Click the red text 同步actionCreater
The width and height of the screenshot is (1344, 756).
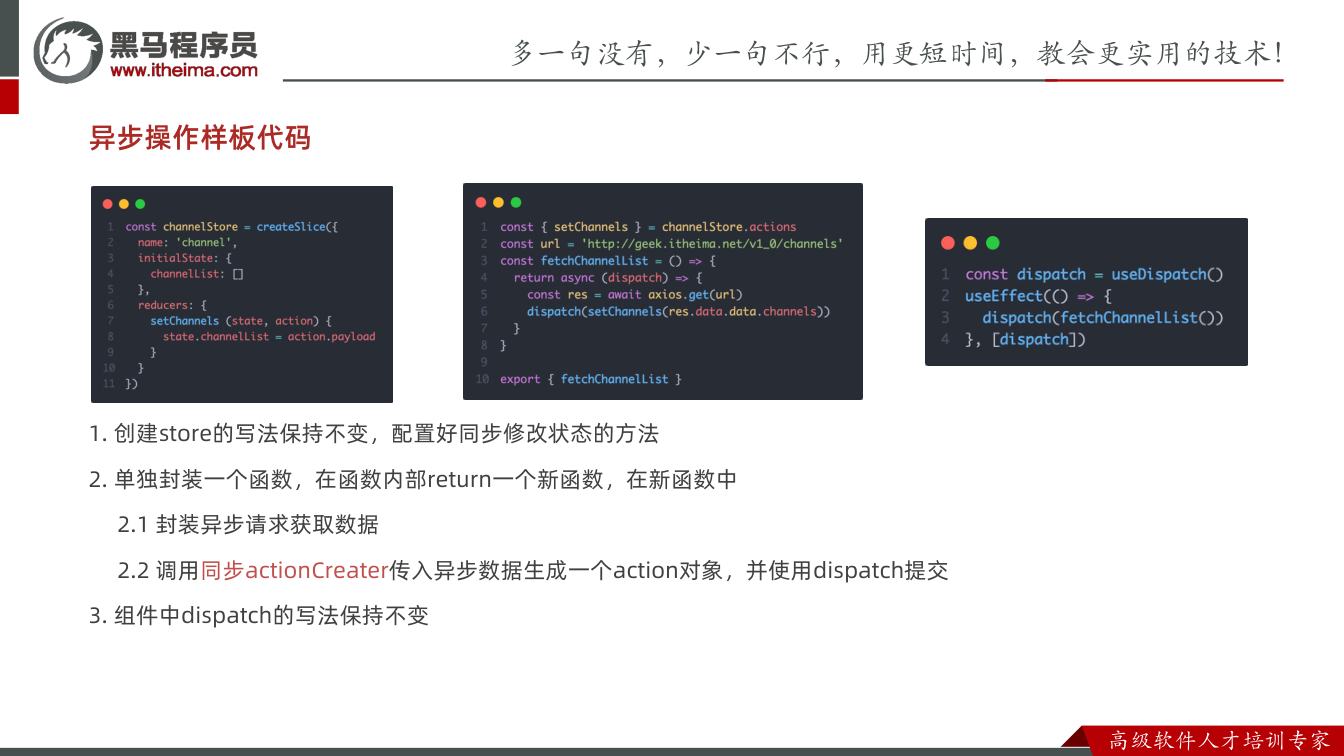click(294, 570)
